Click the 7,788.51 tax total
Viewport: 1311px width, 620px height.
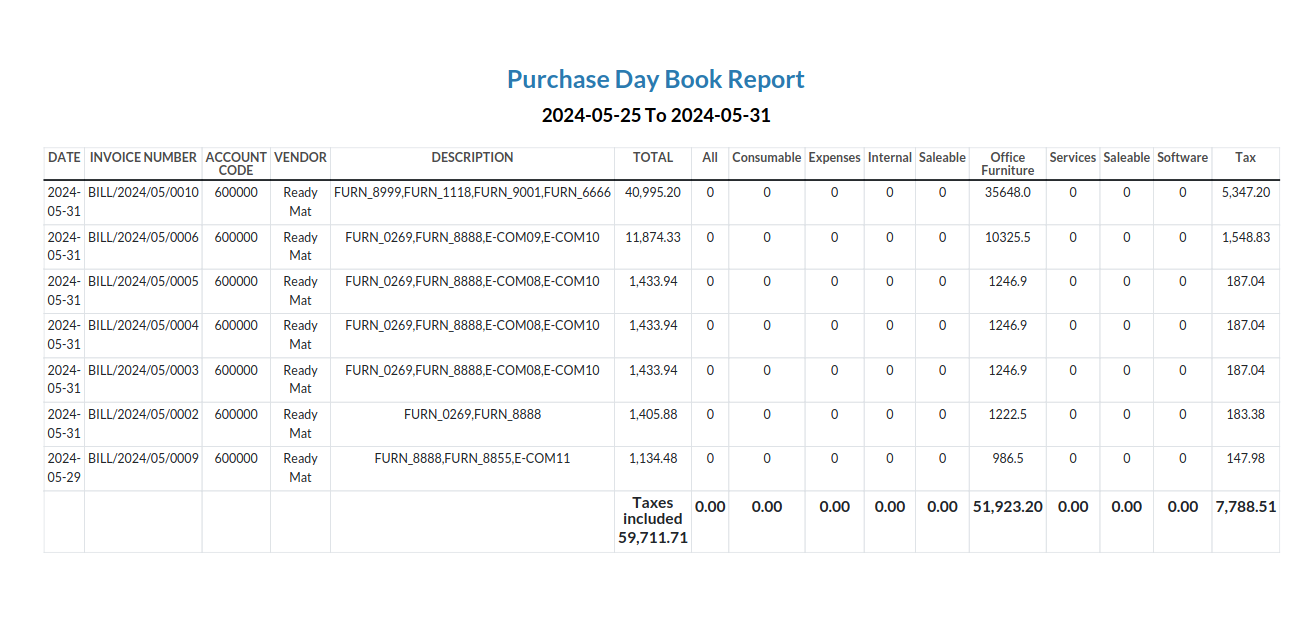(1245, 507)
